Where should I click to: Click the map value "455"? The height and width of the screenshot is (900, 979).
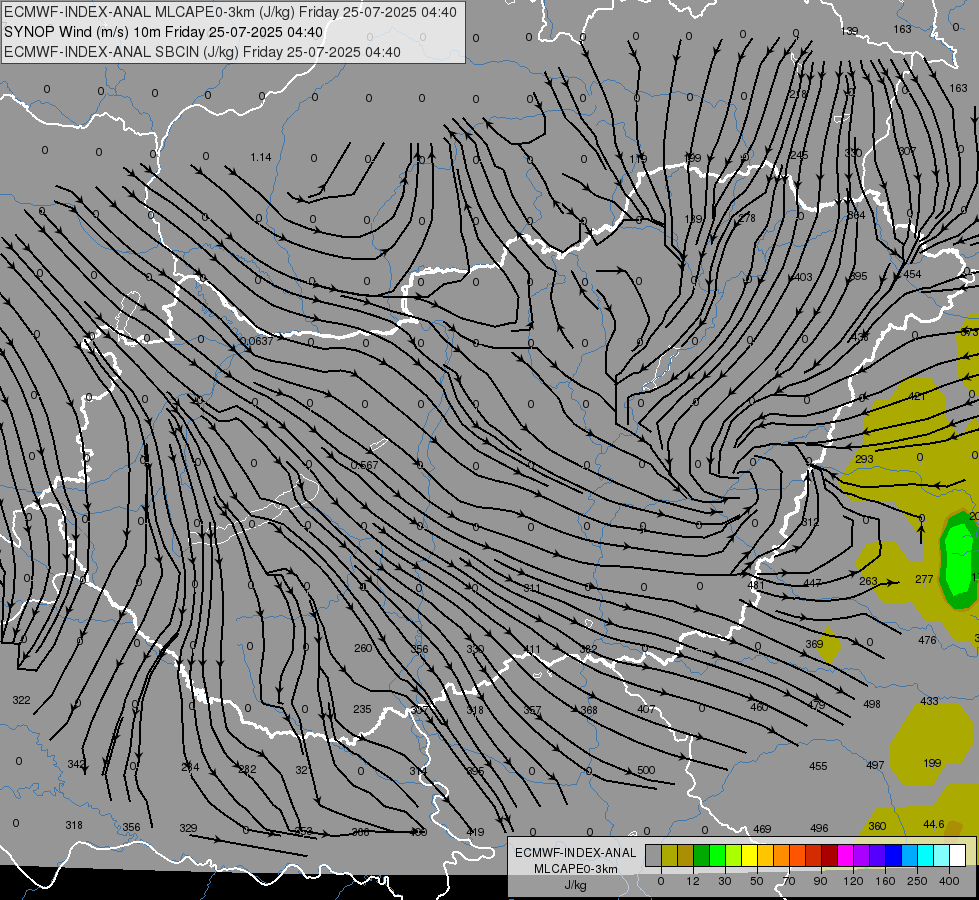[818, 766]
